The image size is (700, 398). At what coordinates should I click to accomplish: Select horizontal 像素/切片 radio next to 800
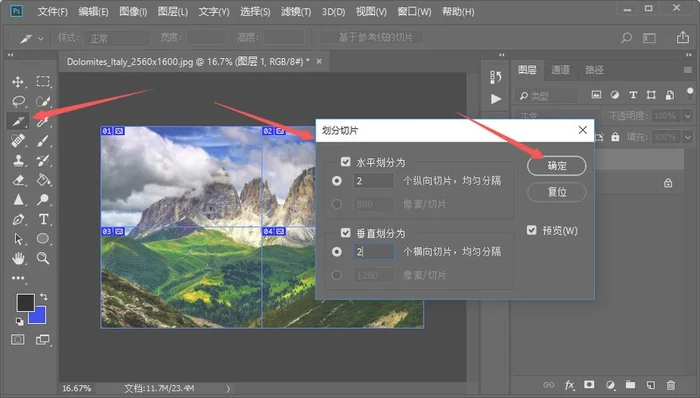337,204
